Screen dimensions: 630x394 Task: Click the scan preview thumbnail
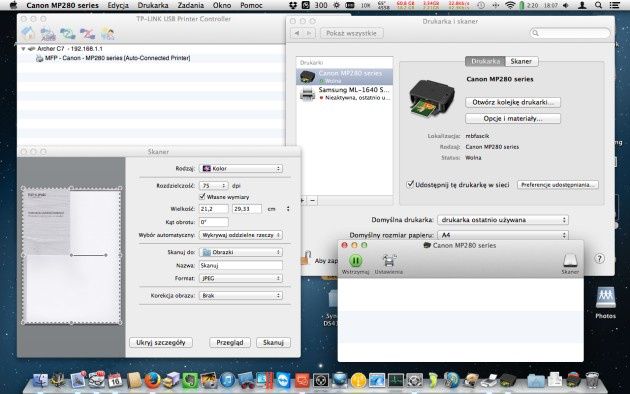tap(72, 255)
